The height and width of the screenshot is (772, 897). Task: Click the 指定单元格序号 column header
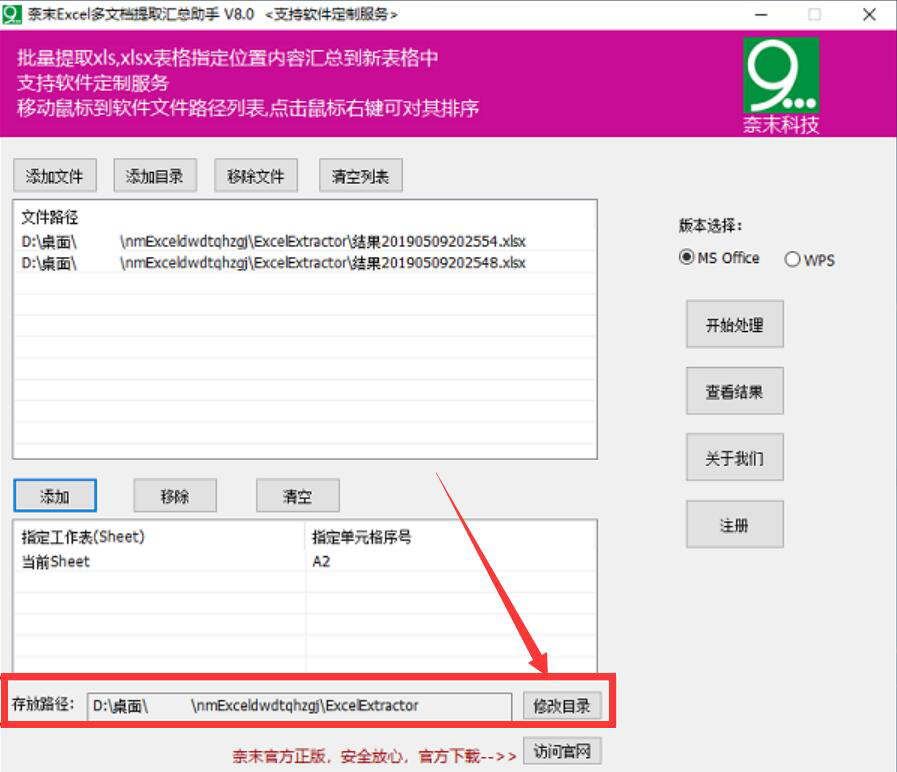point(362,537)
